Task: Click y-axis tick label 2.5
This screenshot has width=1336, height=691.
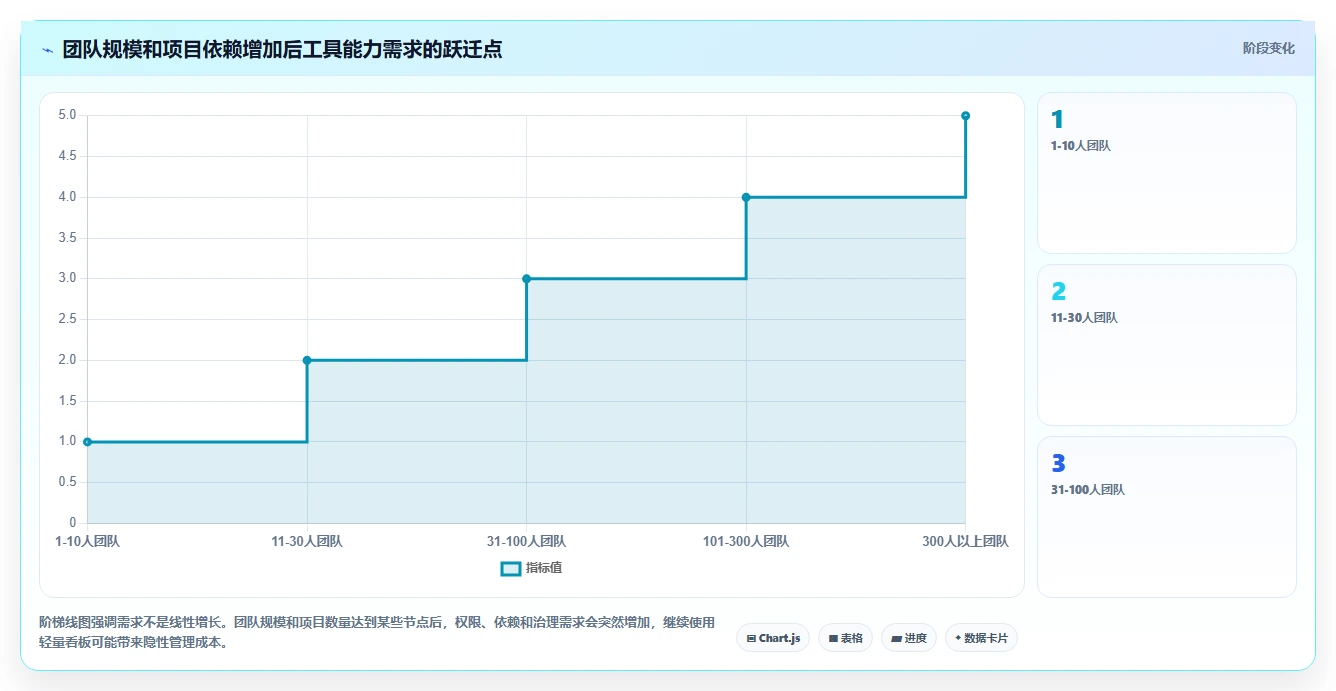Action: pyautogui.click(x=67, y=319)
